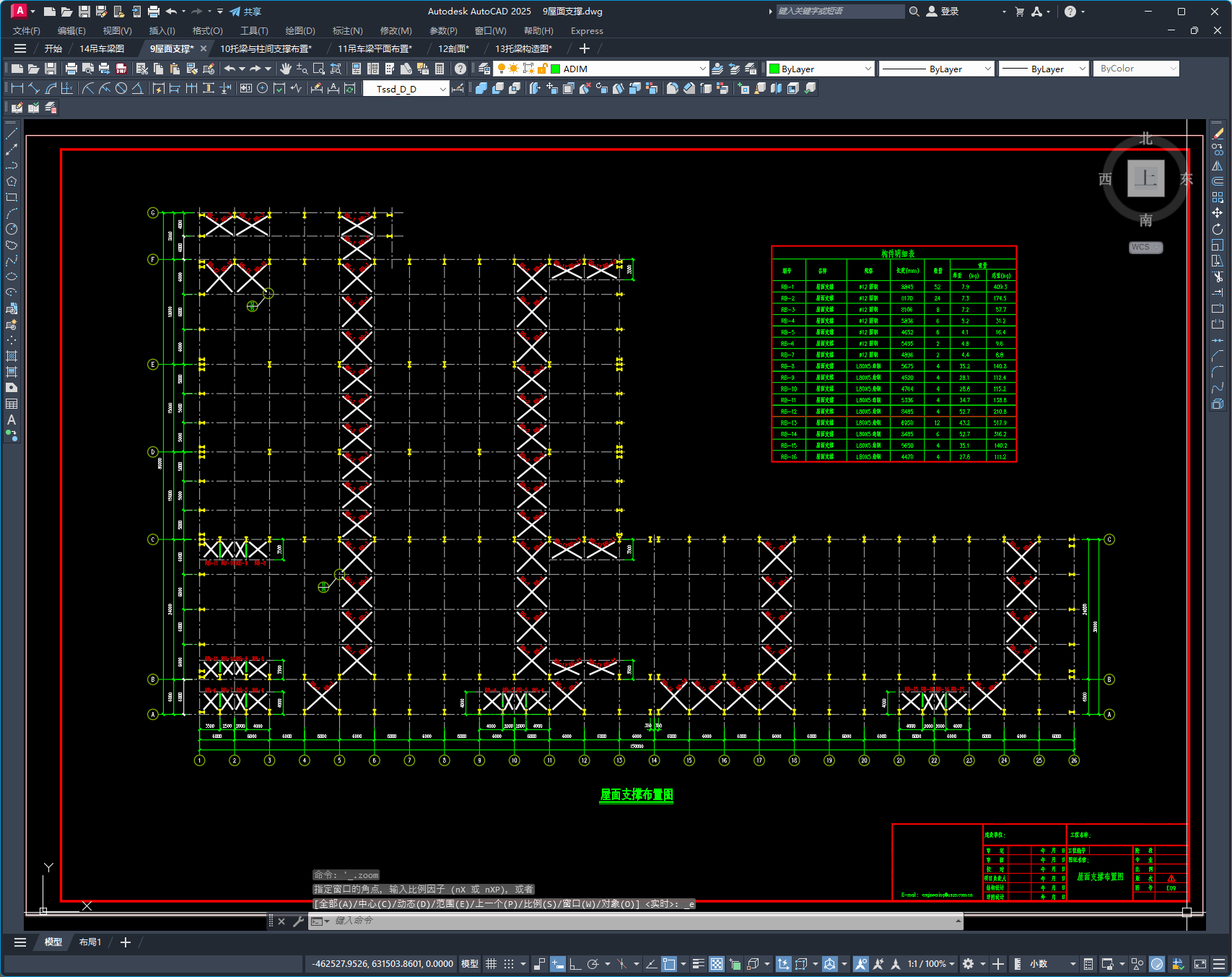
Task: Toggle lineweight display in status bar
Action: 699,964
